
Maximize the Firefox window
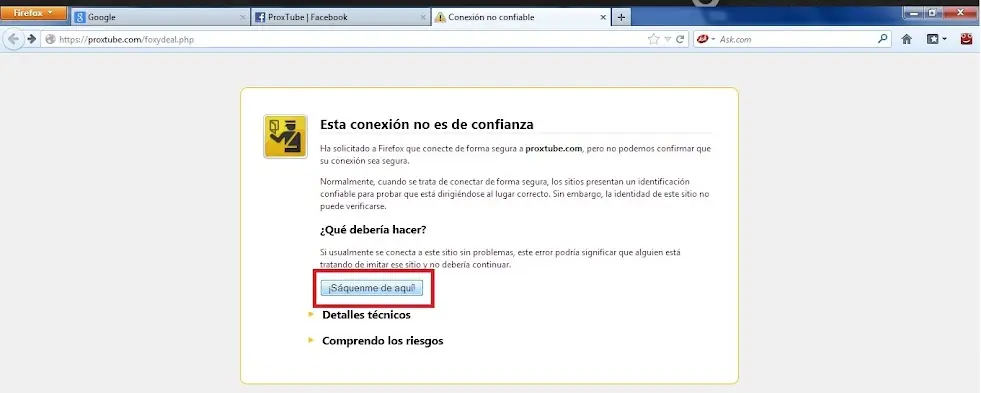(933, 12)
